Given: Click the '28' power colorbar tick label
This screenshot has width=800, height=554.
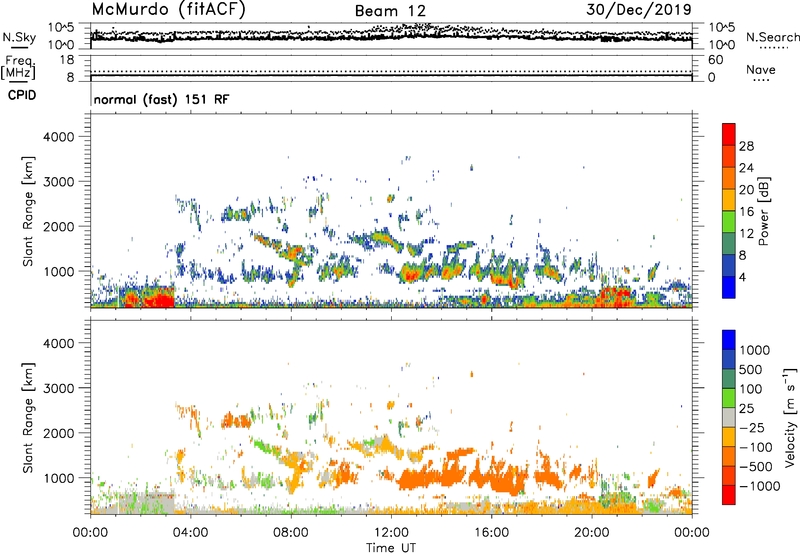Looking at the screenshot, I should pyautogui.click(x=746, y=146).
